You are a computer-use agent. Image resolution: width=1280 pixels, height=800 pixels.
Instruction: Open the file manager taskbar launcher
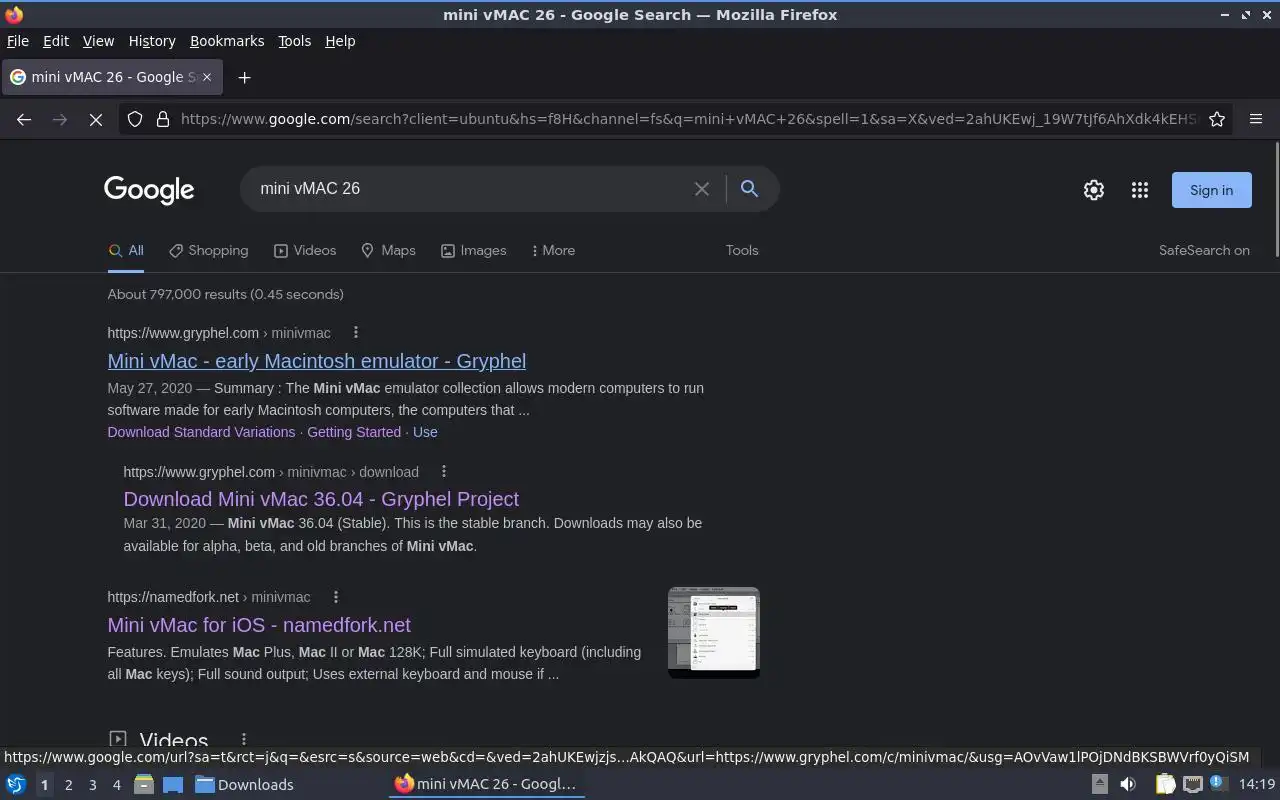click(x=143, y=785)
